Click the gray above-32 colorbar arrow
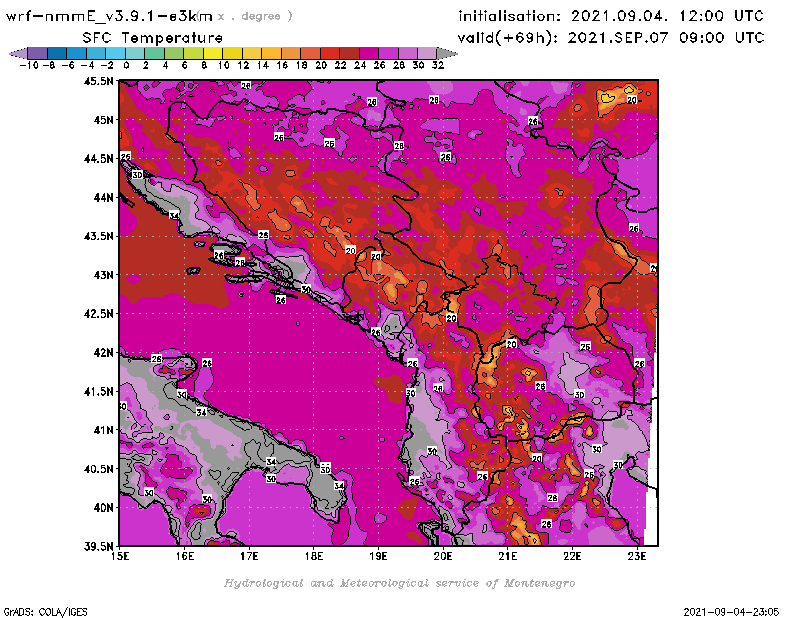The height and width of the screenshot is (618, 800). tap(447, 53)
